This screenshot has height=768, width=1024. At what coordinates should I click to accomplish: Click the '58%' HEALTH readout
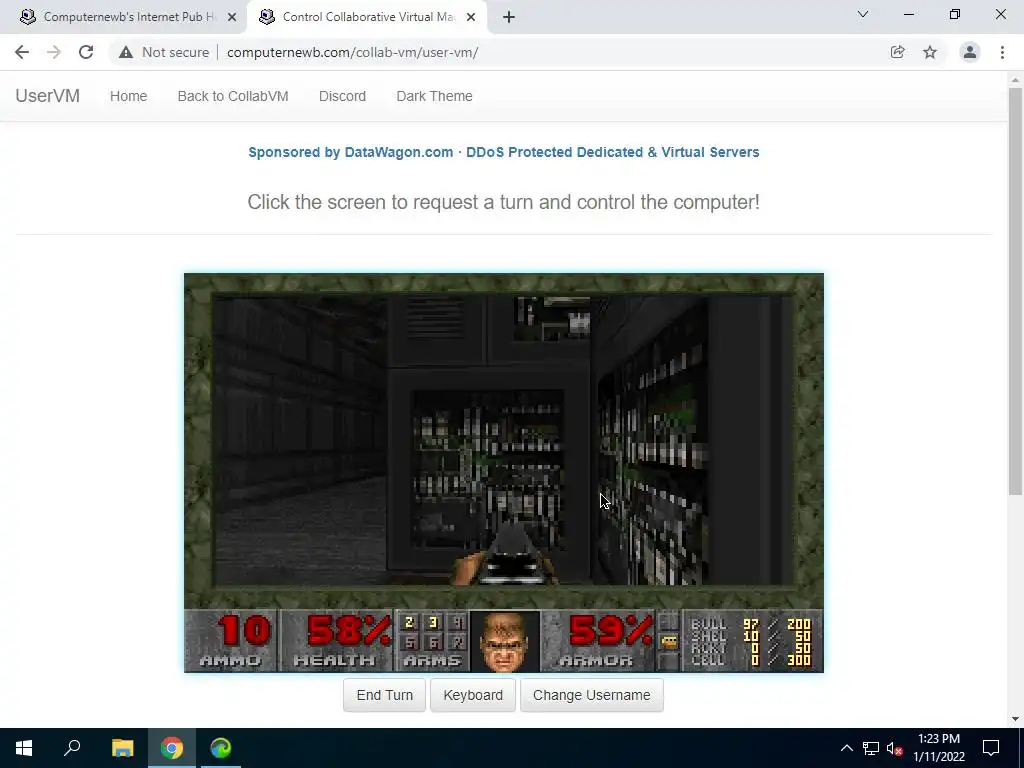tap(349, 632)
